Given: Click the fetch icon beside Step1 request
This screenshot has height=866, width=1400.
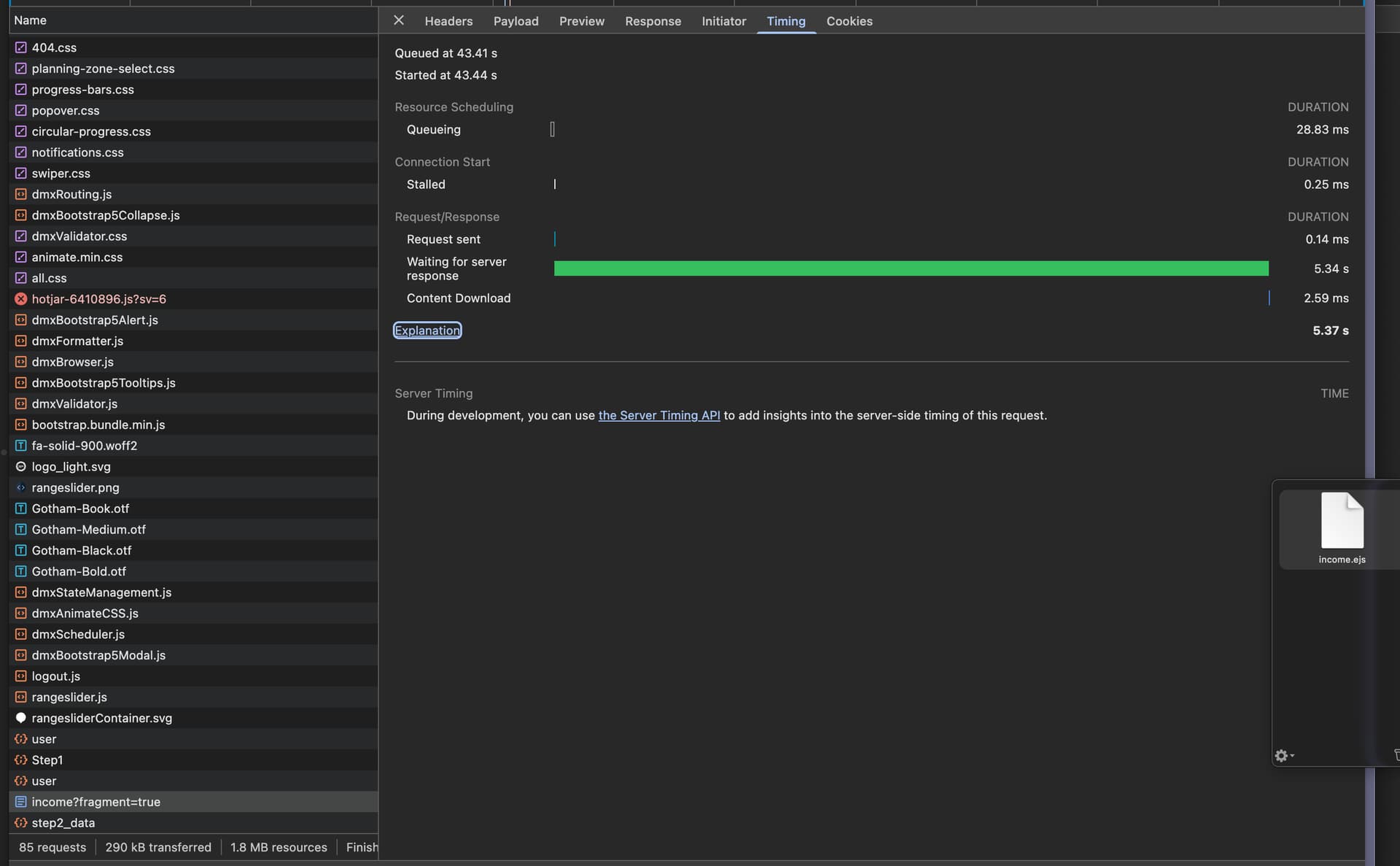Looking at the screenshot, I should (20, 760).
